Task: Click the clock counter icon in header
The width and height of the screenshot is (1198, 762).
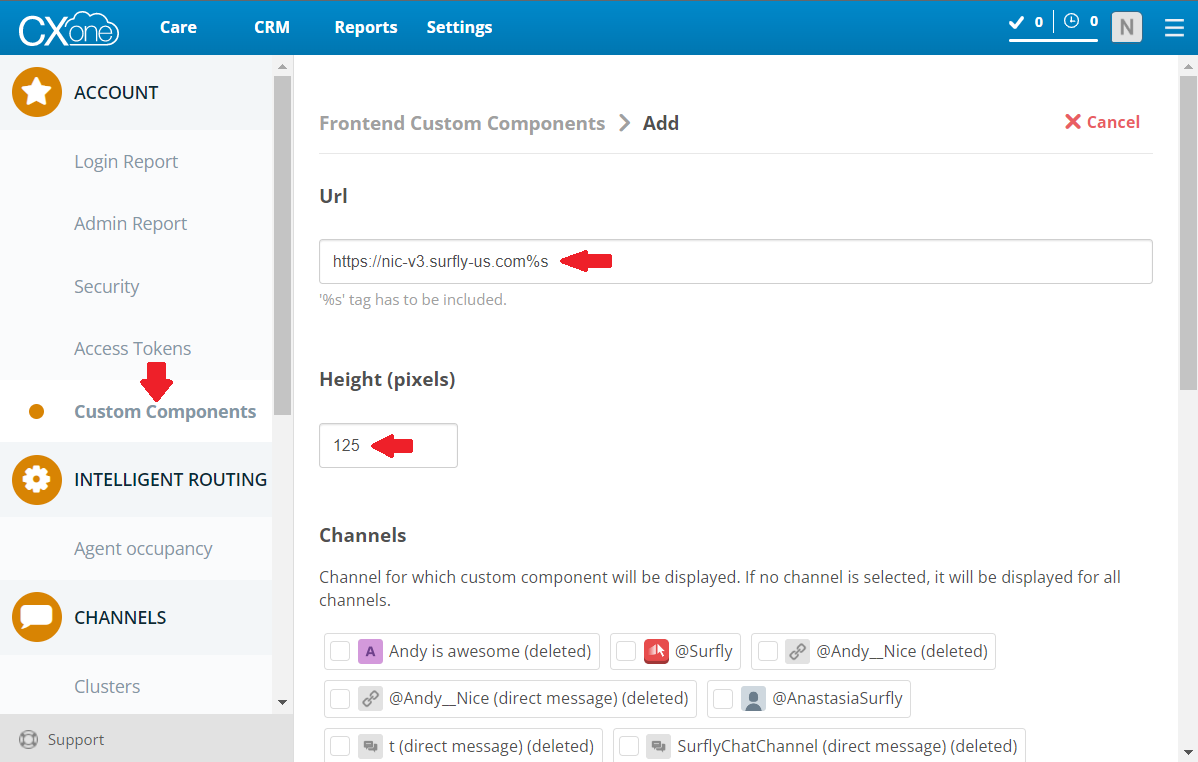Action: click(x=1071, y=21)
